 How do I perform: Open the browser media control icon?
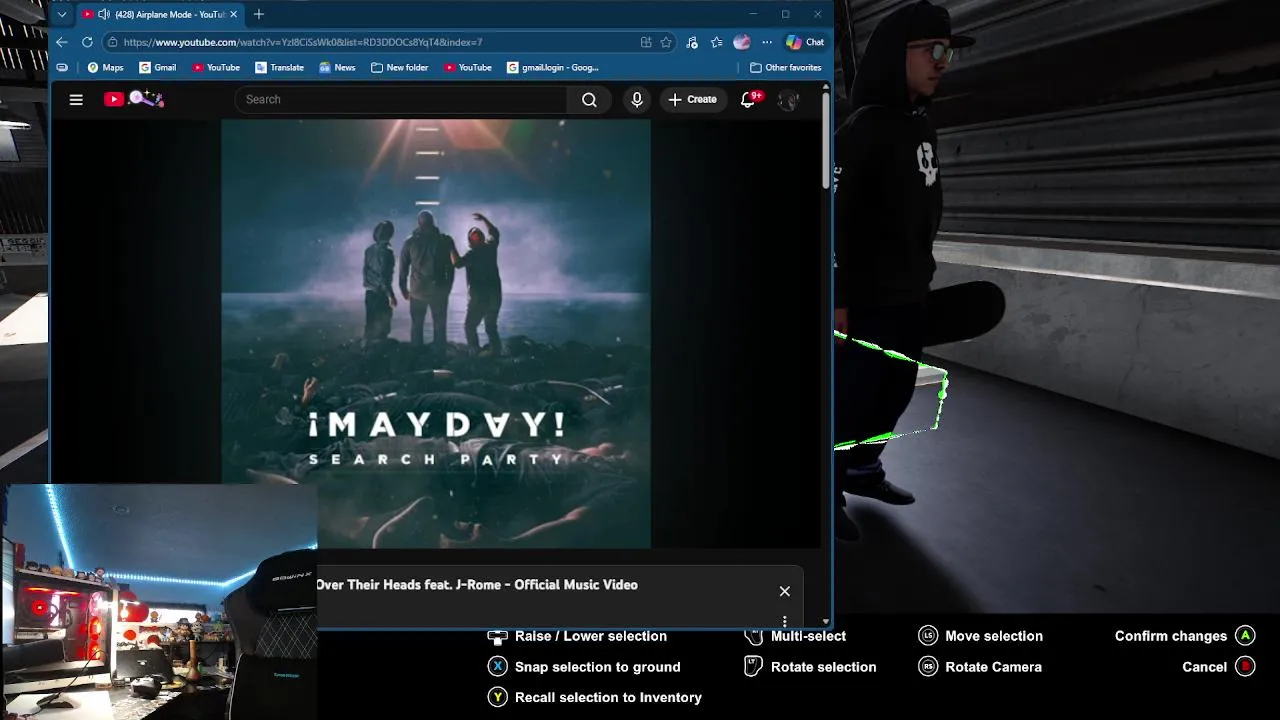tap(692, 42)
